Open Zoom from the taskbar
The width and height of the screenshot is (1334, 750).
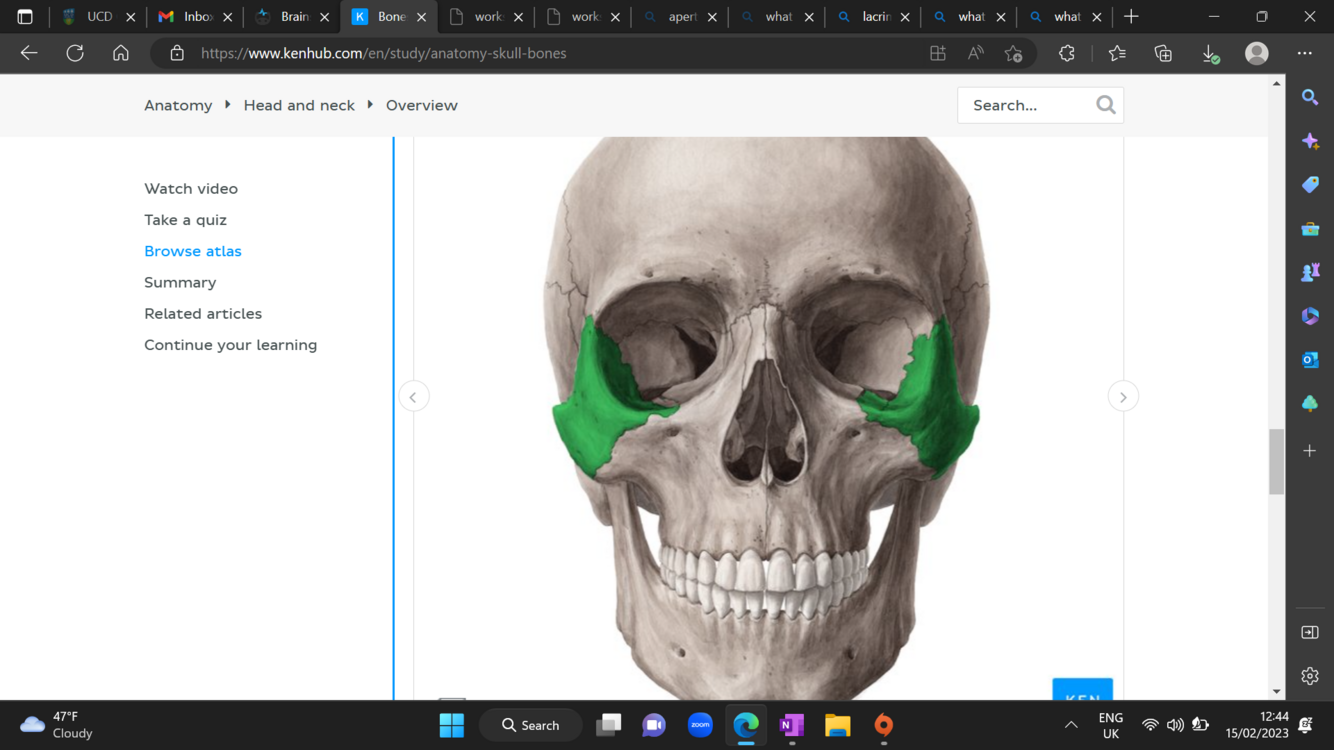click(x=700, y=725)
